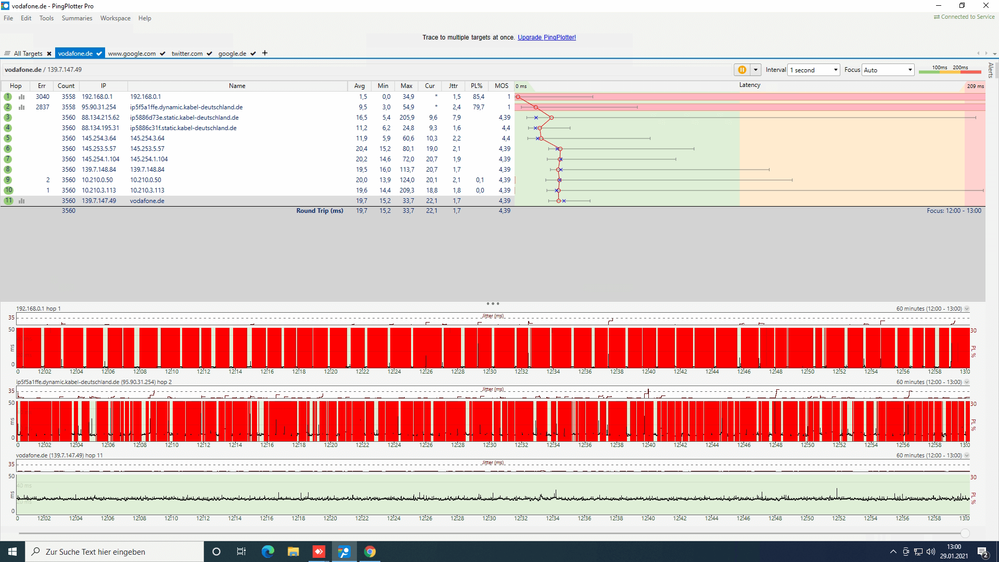This screenshot has width=999, height=562.
Task: Open the notification center icon
Action: pyautogui.click(x=983, y=552)
